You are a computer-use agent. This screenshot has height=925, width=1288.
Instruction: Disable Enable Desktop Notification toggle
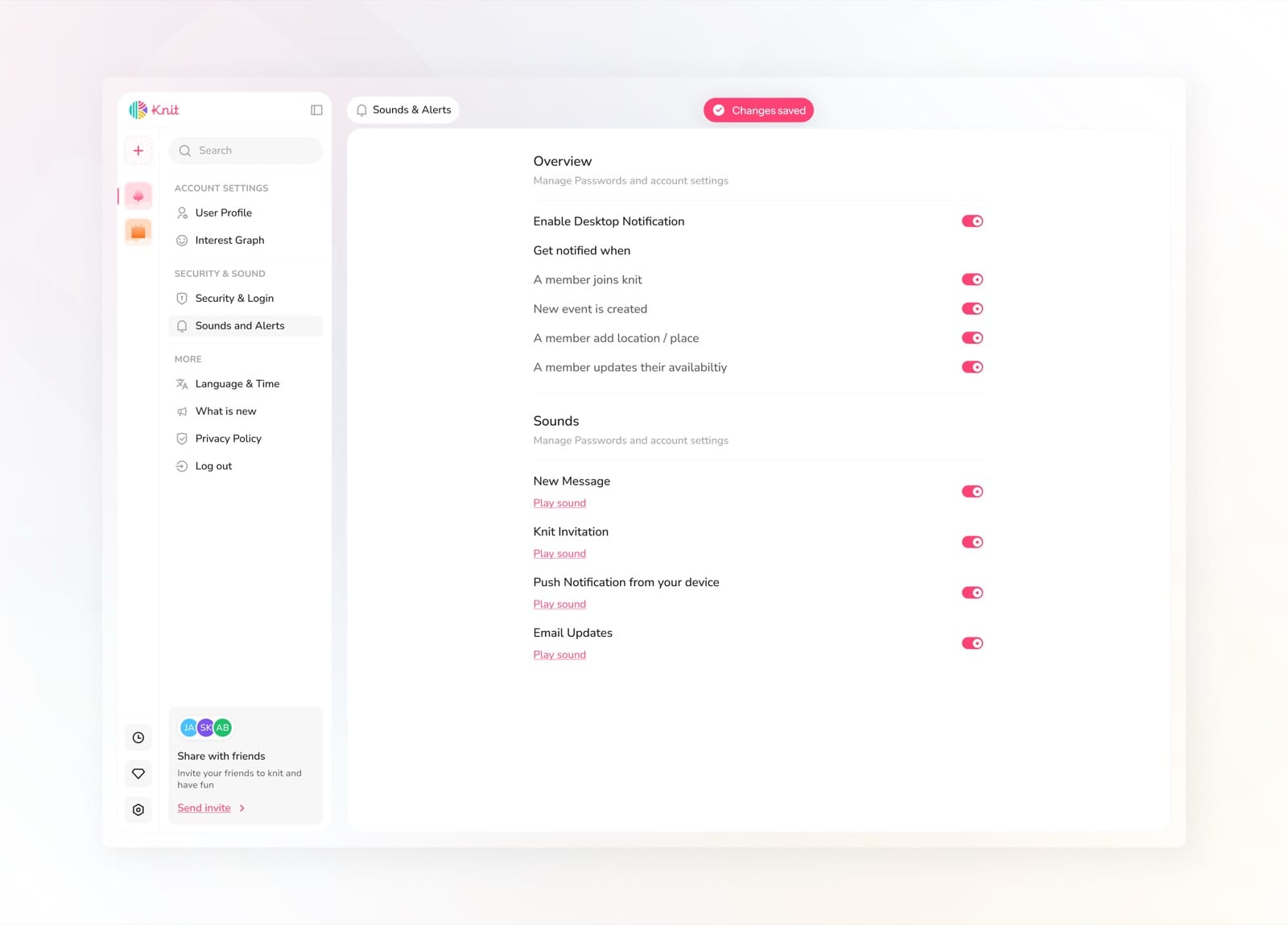tap(972, 221)
